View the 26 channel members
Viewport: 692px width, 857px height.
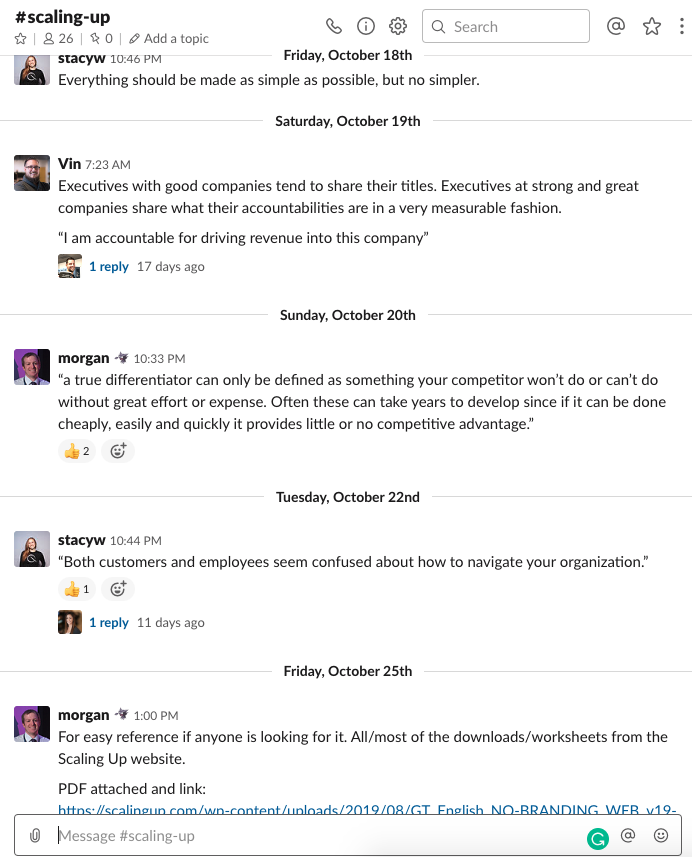58,39
